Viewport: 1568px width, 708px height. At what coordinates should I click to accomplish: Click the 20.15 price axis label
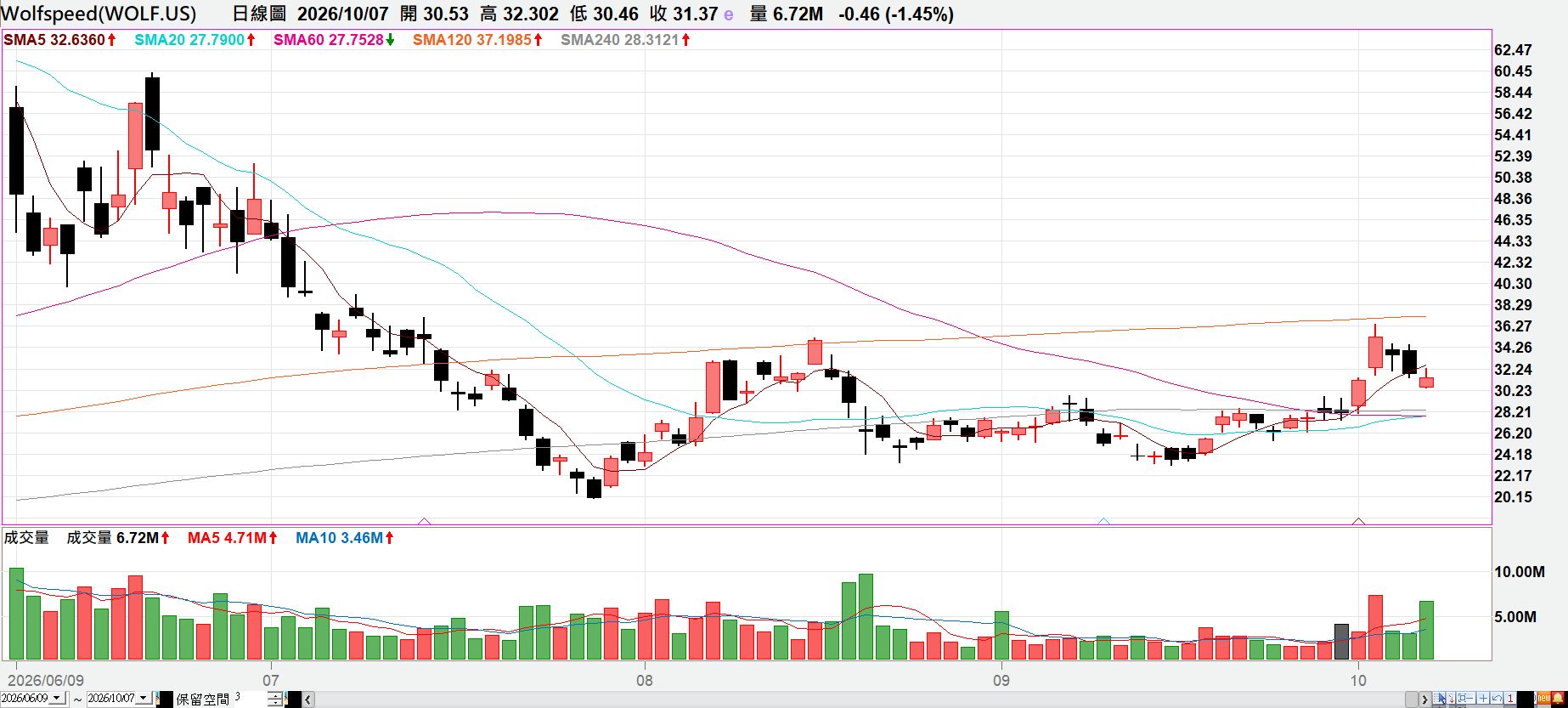pos(1513,497)
